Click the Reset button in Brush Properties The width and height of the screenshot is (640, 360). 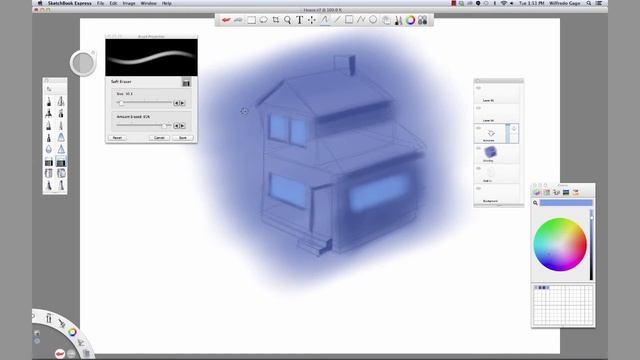(x=117, y=138)
